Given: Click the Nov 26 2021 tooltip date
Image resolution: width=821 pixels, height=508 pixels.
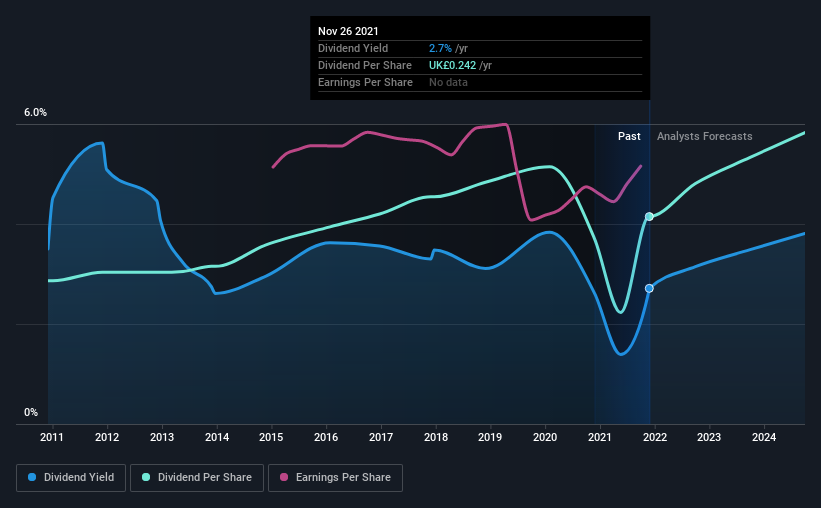Looking at the screenshot, I should tap(348, 31).
